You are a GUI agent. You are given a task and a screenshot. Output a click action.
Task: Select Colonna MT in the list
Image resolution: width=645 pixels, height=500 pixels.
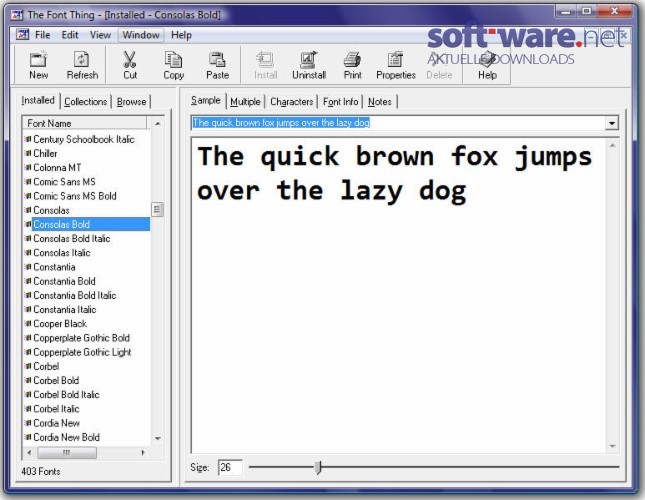(57, 168)
